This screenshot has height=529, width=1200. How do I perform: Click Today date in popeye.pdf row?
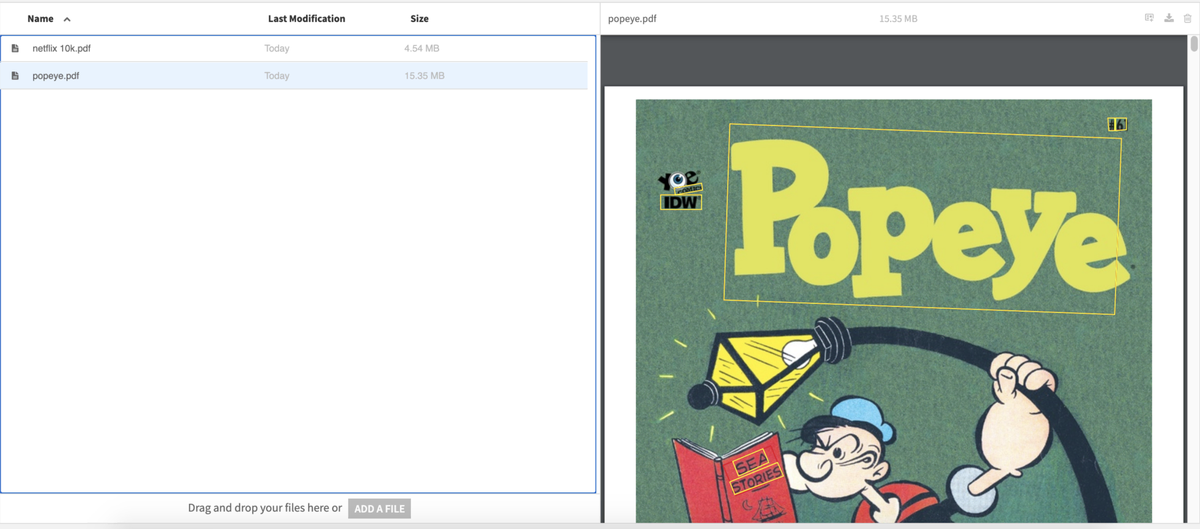pos(277,76)
